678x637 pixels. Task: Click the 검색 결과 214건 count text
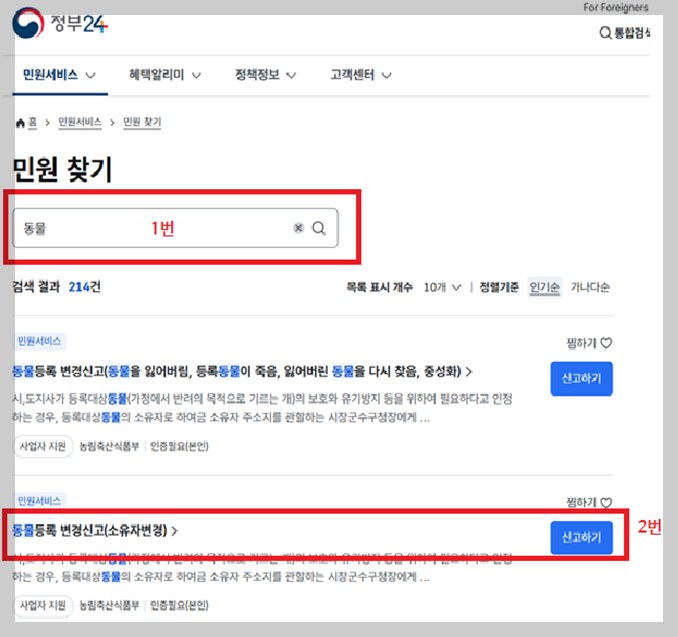tap(57, 287)
